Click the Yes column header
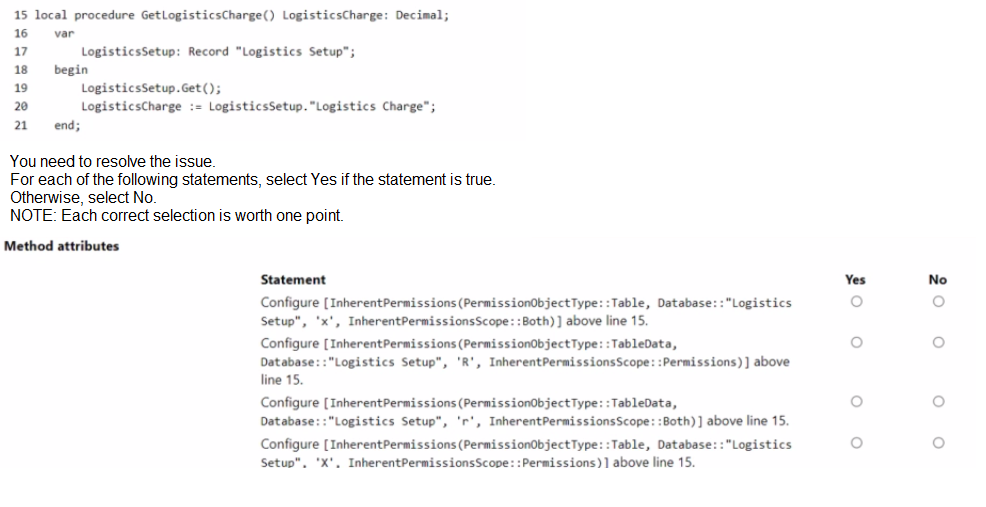The height and width of the screenshot is (507, 986). pos(855,280)
